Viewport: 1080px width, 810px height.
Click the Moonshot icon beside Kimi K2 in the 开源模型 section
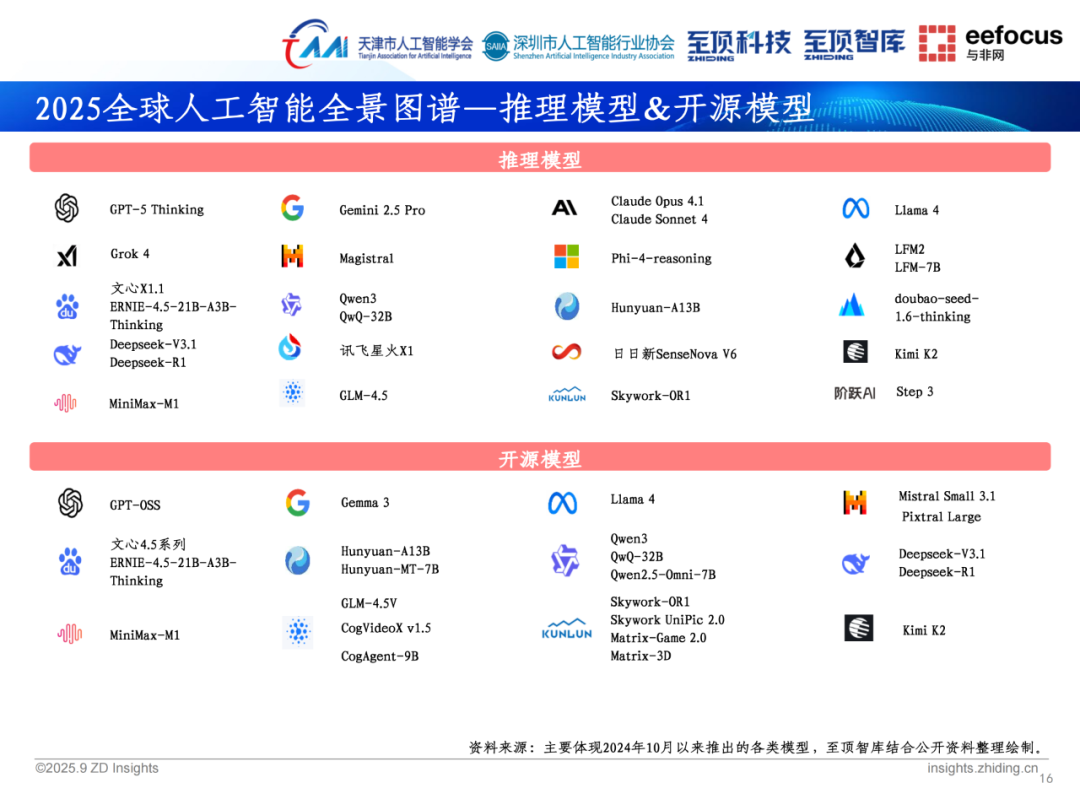(x=858, y=627)
